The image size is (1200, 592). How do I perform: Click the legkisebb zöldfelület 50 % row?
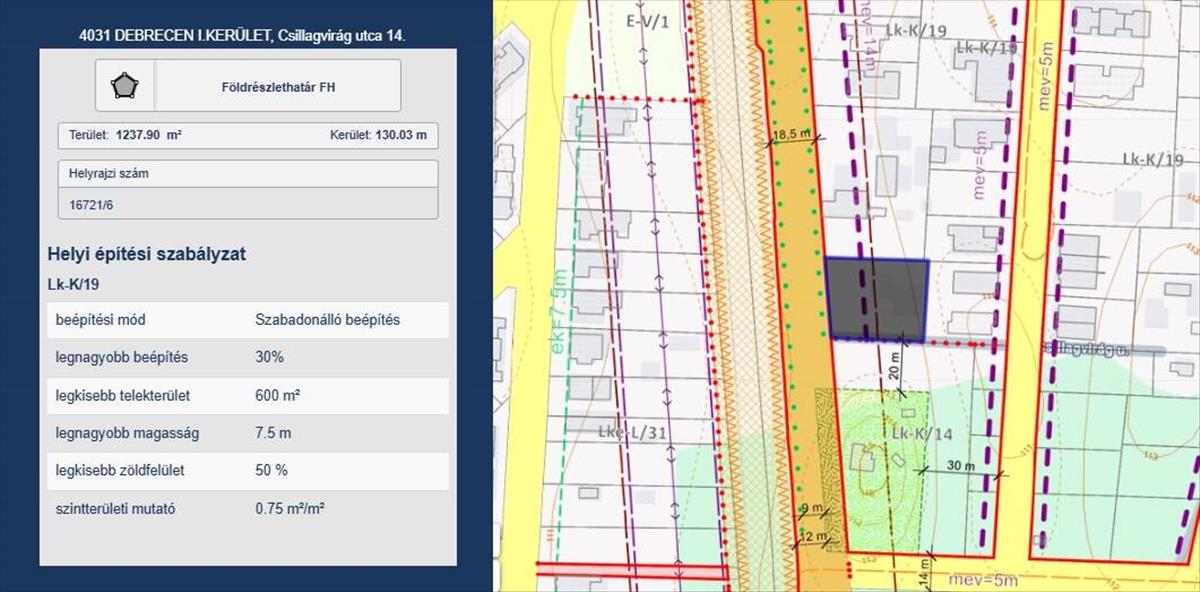point(248,470)
